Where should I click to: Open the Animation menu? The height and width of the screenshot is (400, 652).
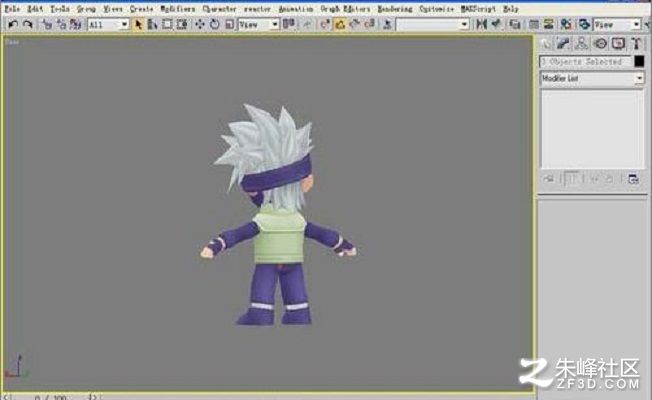click(x=296, y=9)
